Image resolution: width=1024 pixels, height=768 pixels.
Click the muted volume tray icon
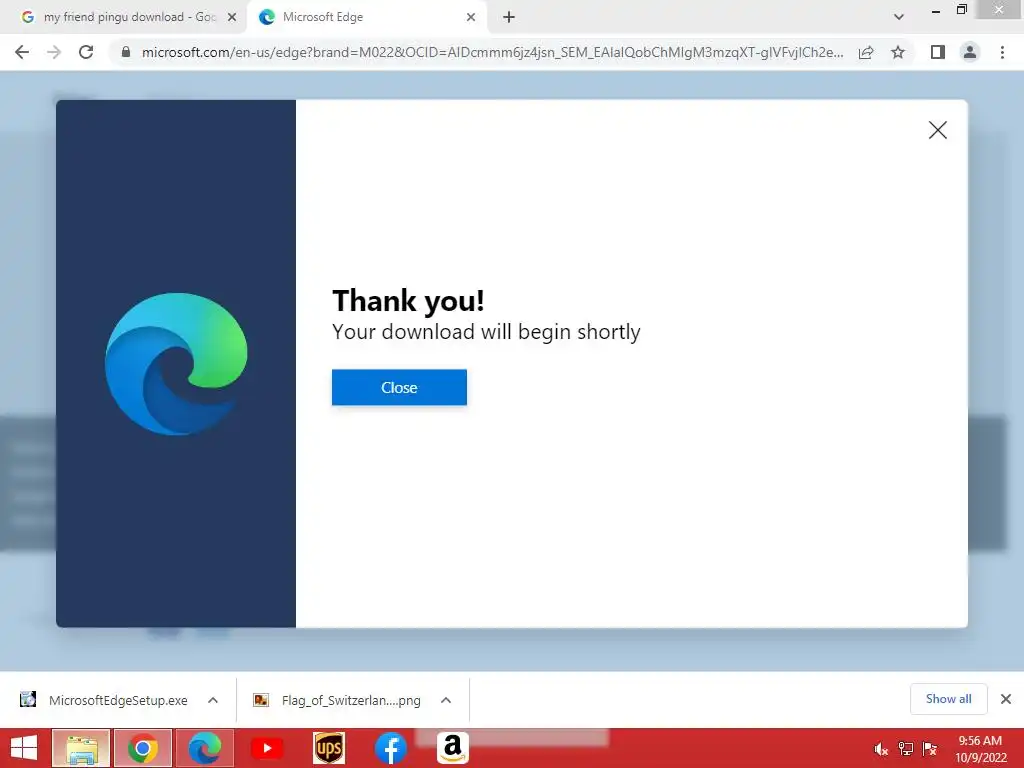tap(881, 749)
